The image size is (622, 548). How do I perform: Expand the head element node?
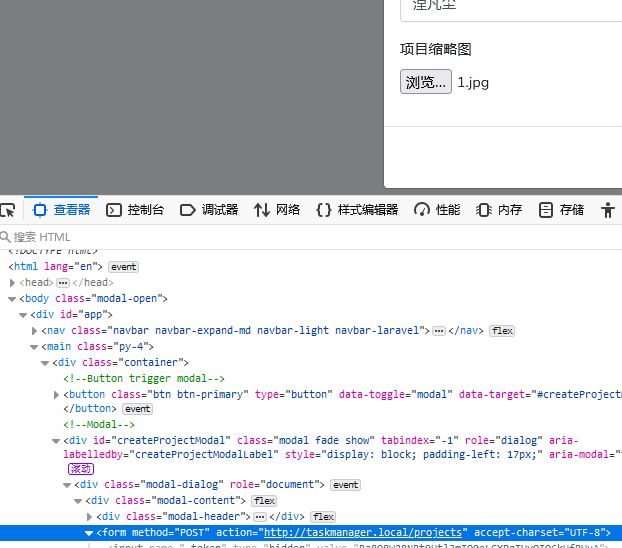pyautogui.click(x=12, y=283)
